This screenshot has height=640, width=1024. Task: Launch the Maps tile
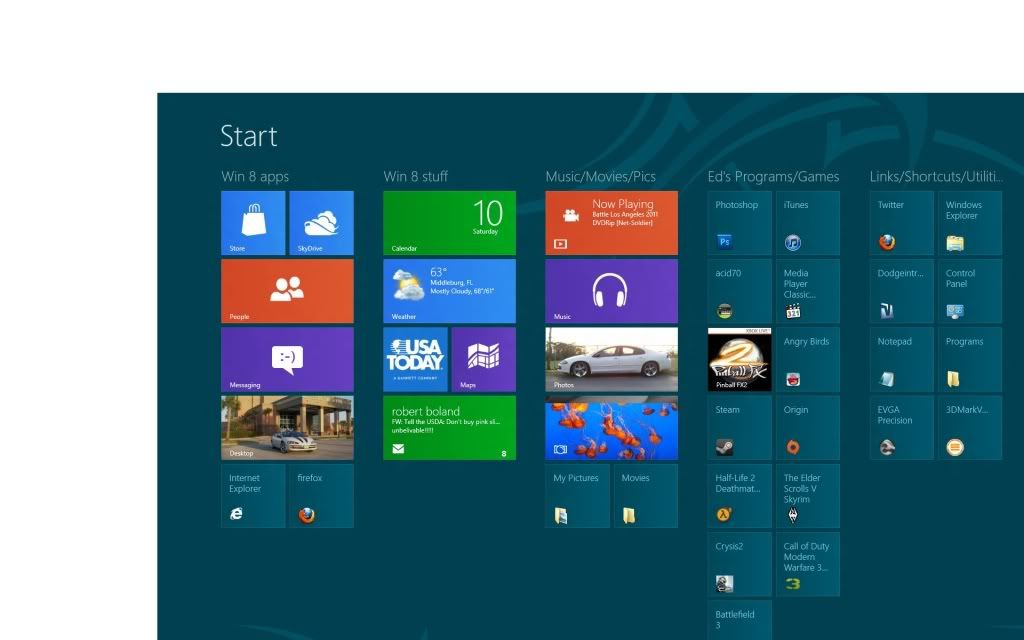483,359
